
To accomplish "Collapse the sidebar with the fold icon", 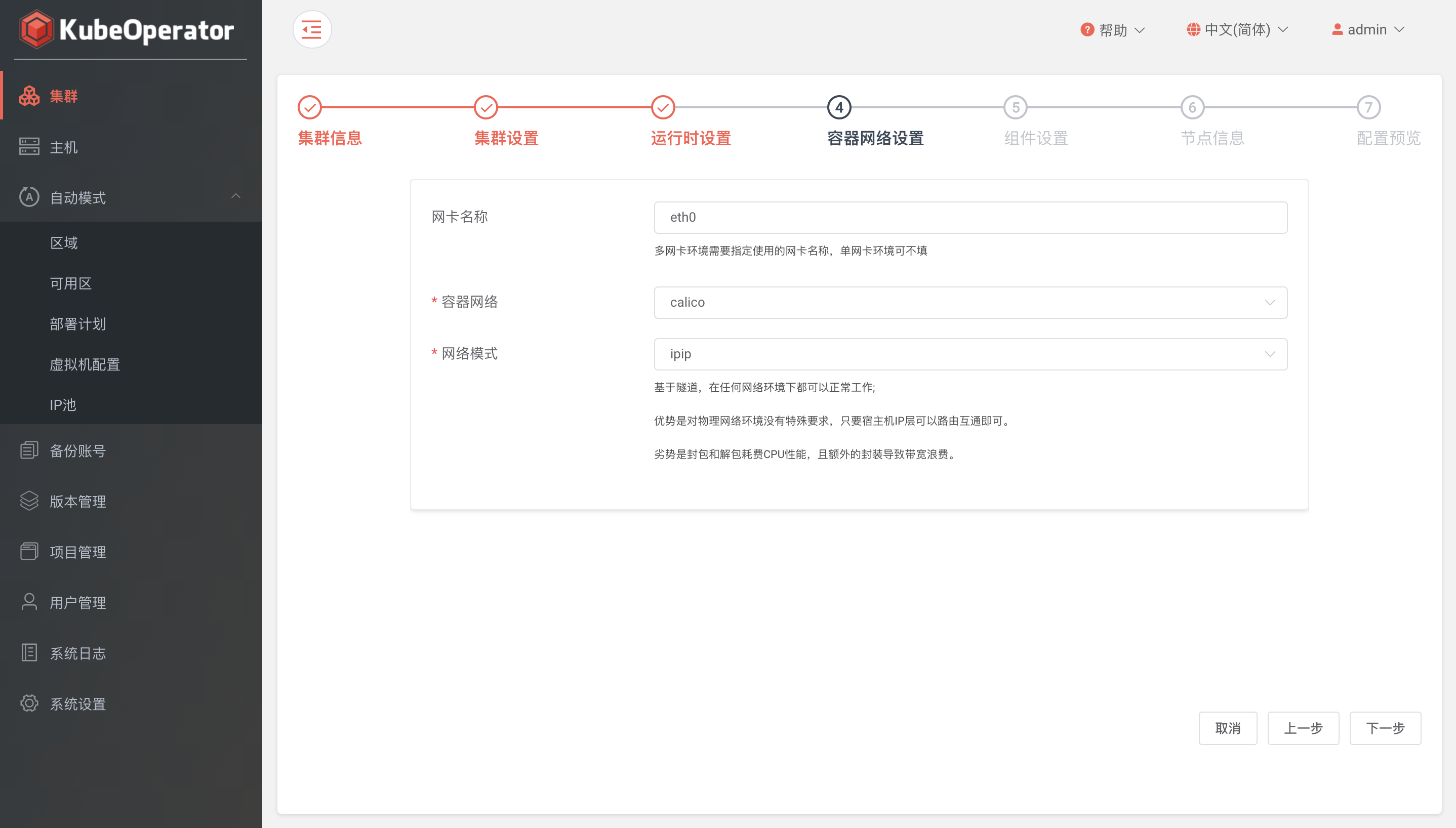I will 312,29.
